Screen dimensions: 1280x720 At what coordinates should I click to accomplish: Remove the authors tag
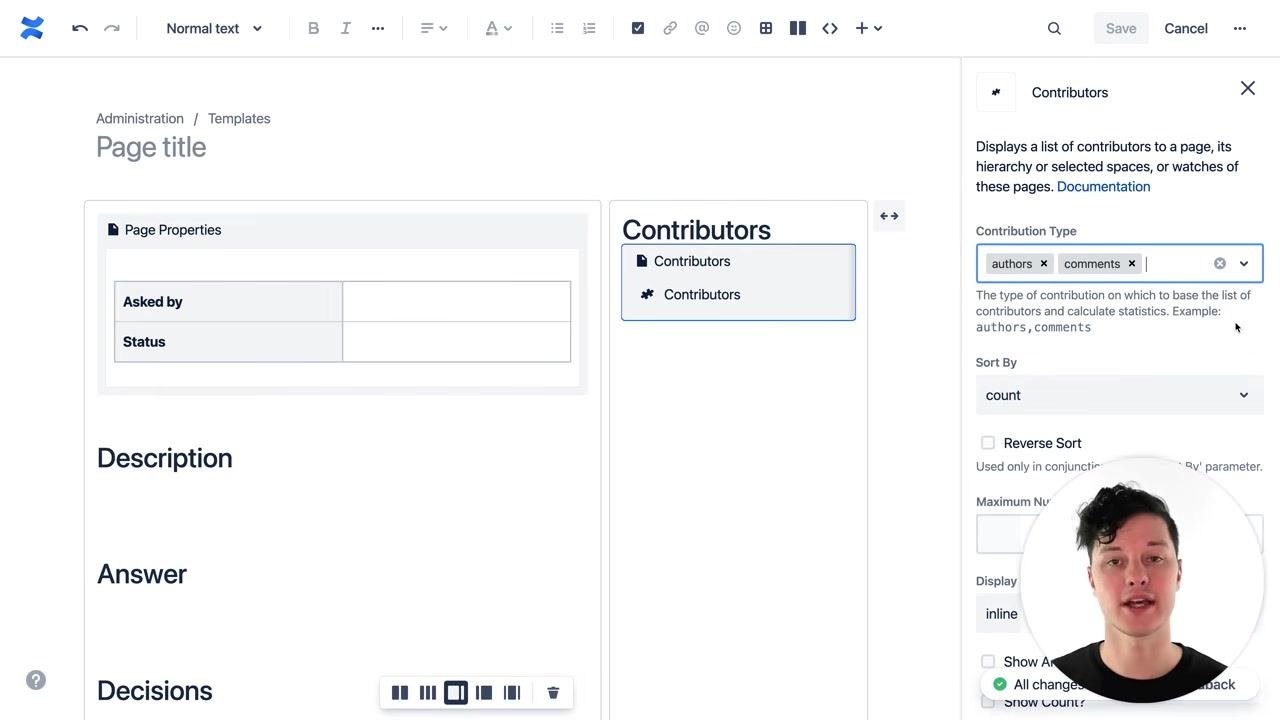pyautogui.click(x=1044, y=264)
